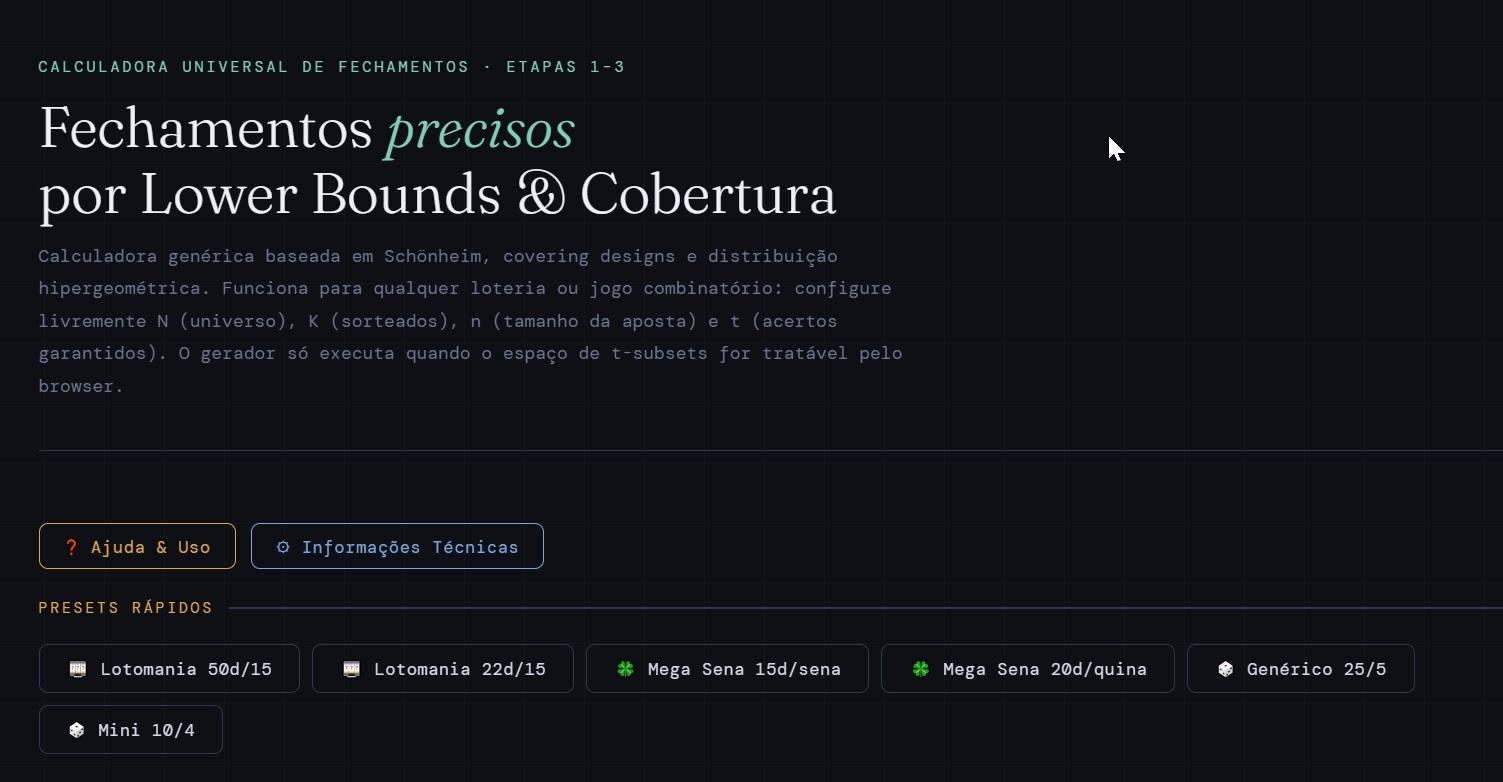
Task: Click the italic word "precisos" in the heading
Action: click(x=480, y=130)
